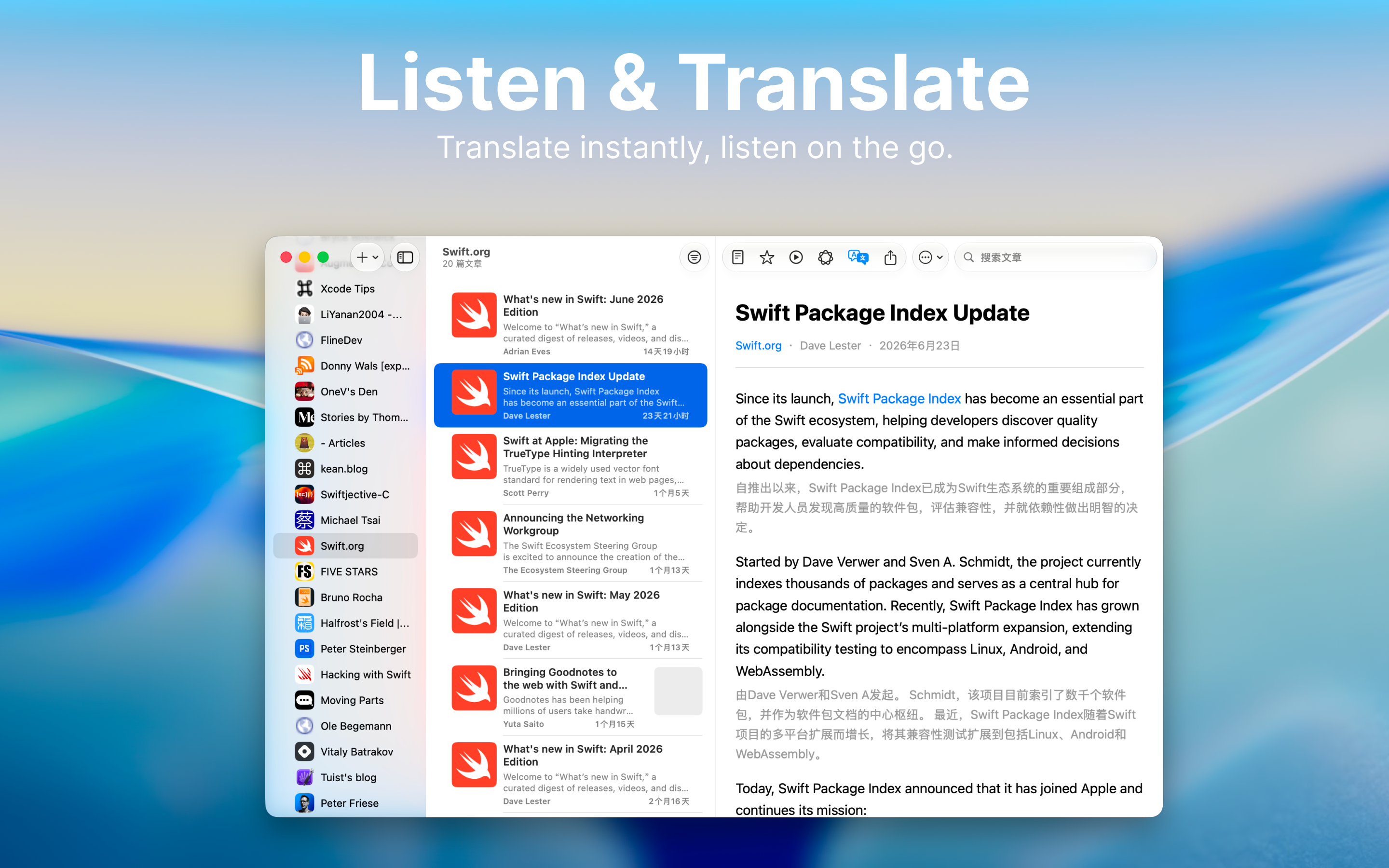Select Xcode Tips feed
This screenshot has height=868, width=1389.
tap(346, 288)
